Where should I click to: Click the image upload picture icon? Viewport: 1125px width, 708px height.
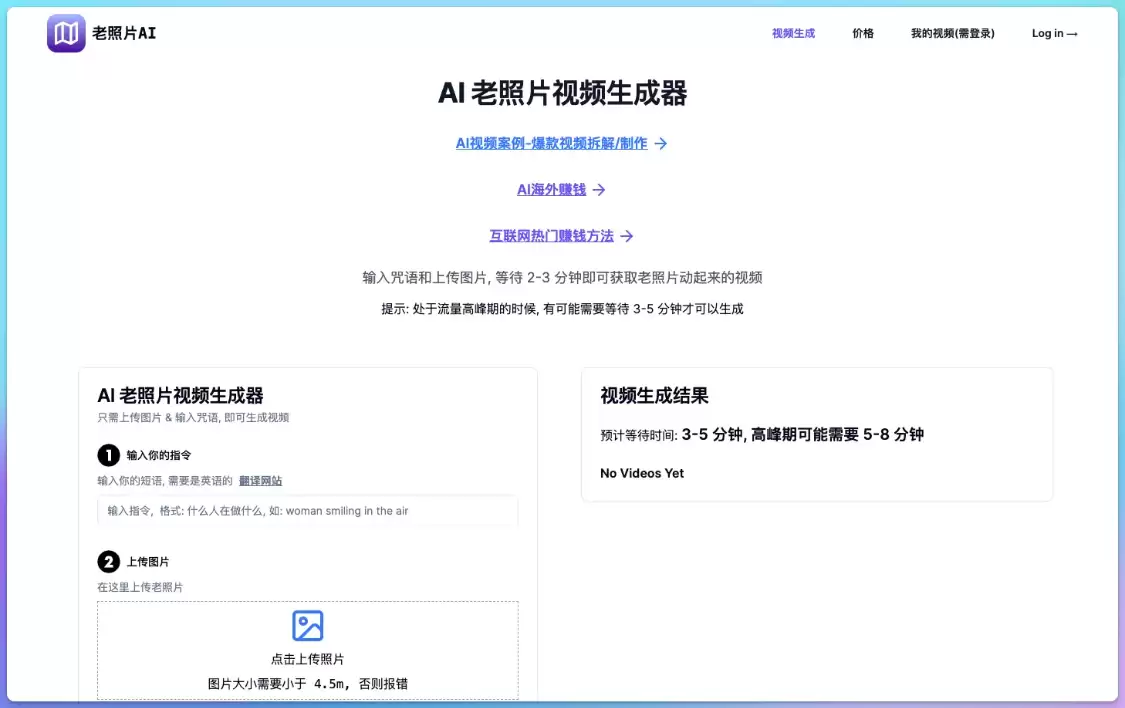point(307,625)
